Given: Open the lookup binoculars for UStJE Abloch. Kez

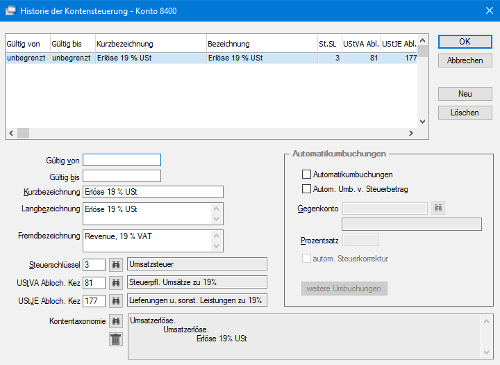Looking at the screenshot, I should (116, 301).
